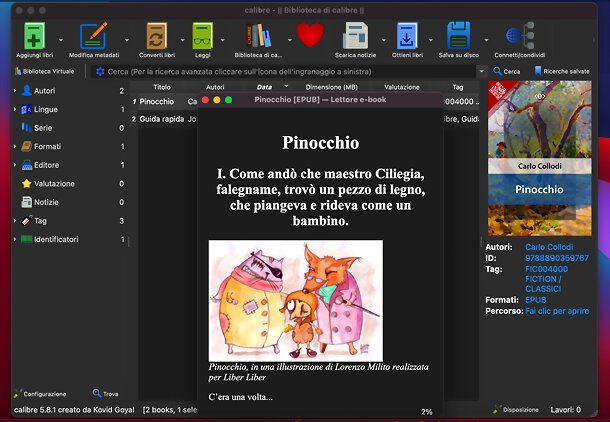Screen dimensions: 610x422
Task: Open Biblioteca Virtuale button
Action: pyautogui.click(x=44, y=72)
